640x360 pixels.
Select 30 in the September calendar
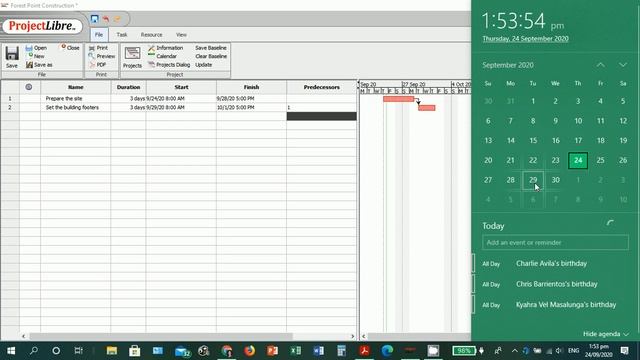(556, 180)
